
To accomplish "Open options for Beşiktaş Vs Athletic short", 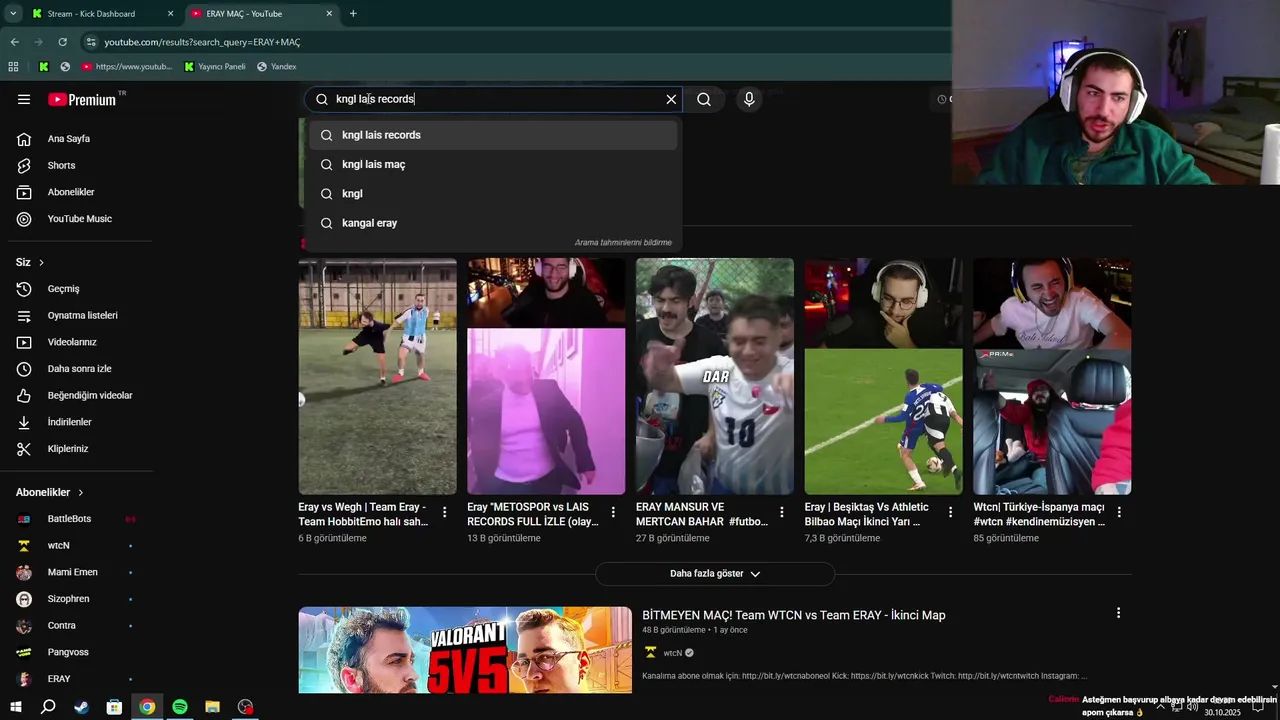I will click(x=950, y=512).
